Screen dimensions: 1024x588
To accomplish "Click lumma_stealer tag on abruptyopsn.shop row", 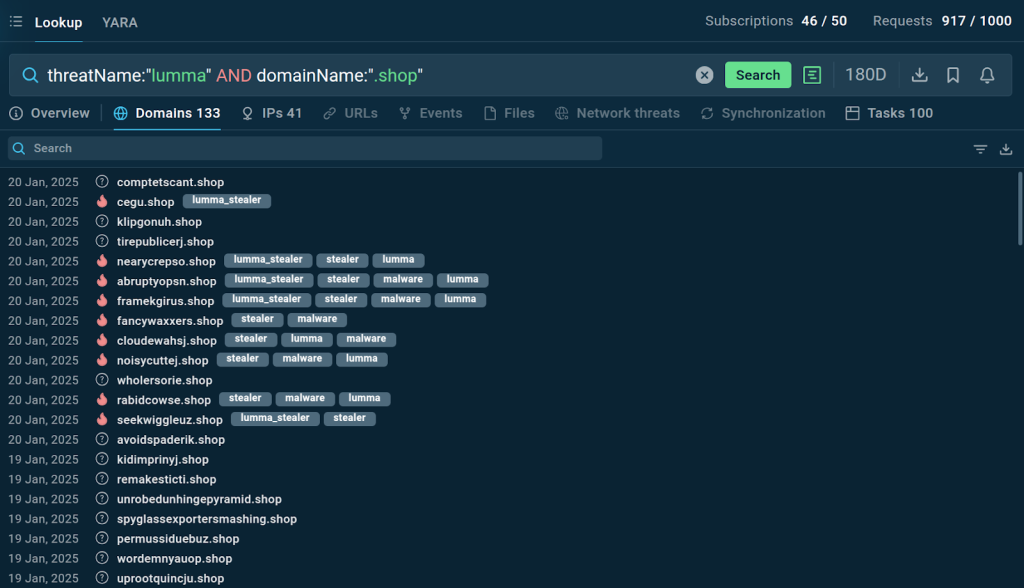I will 268,280.
